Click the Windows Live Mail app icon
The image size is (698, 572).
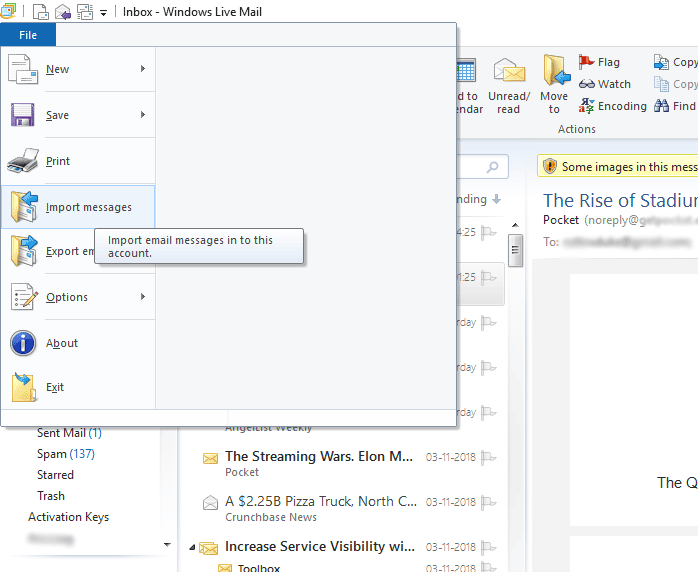[8, 11]
